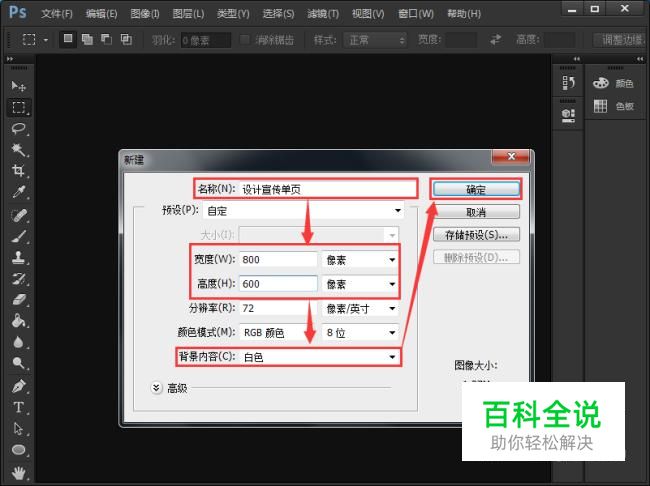The height and width of the screenshot is (486, 650).
Task: Open the 选择(S) menu
Action: coord(278,14)
